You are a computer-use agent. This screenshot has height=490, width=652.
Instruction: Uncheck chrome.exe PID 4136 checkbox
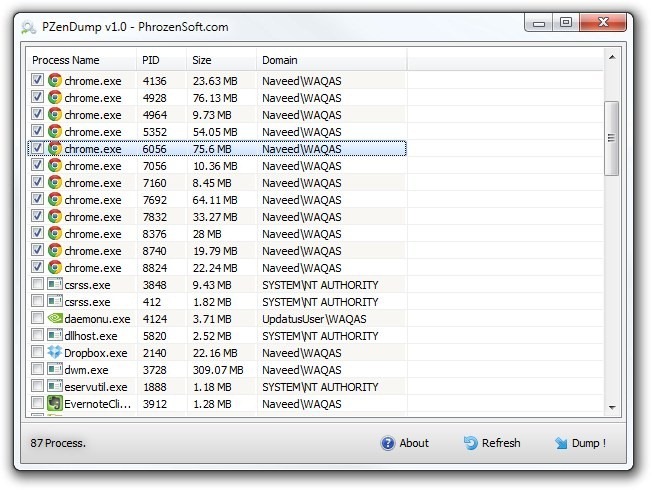(x=37, y=79)
